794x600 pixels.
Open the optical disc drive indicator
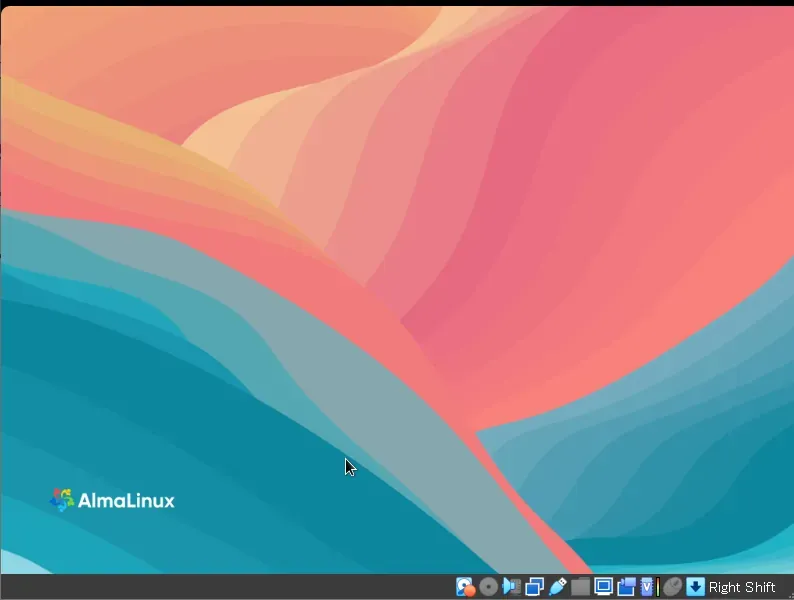coord(488,587)
